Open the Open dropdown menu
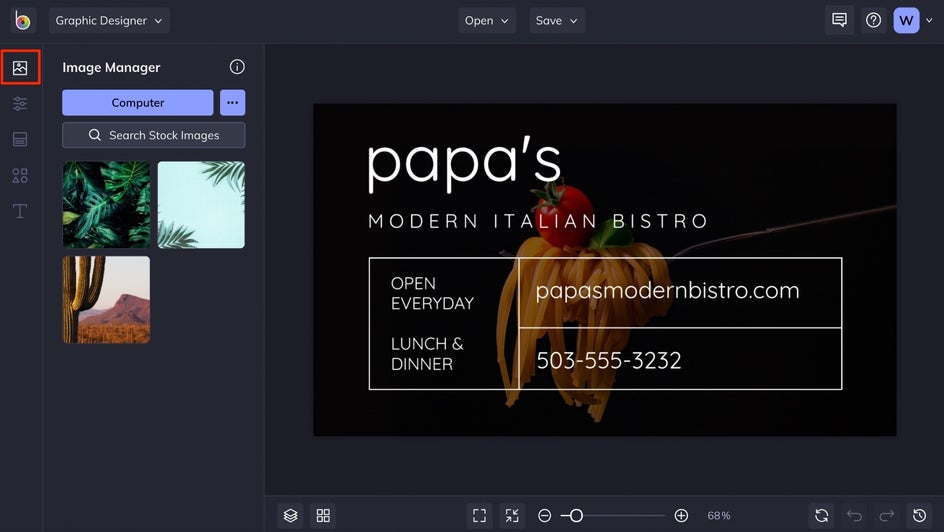This screenshot has width=944, height=532. (x=486, y=20)
